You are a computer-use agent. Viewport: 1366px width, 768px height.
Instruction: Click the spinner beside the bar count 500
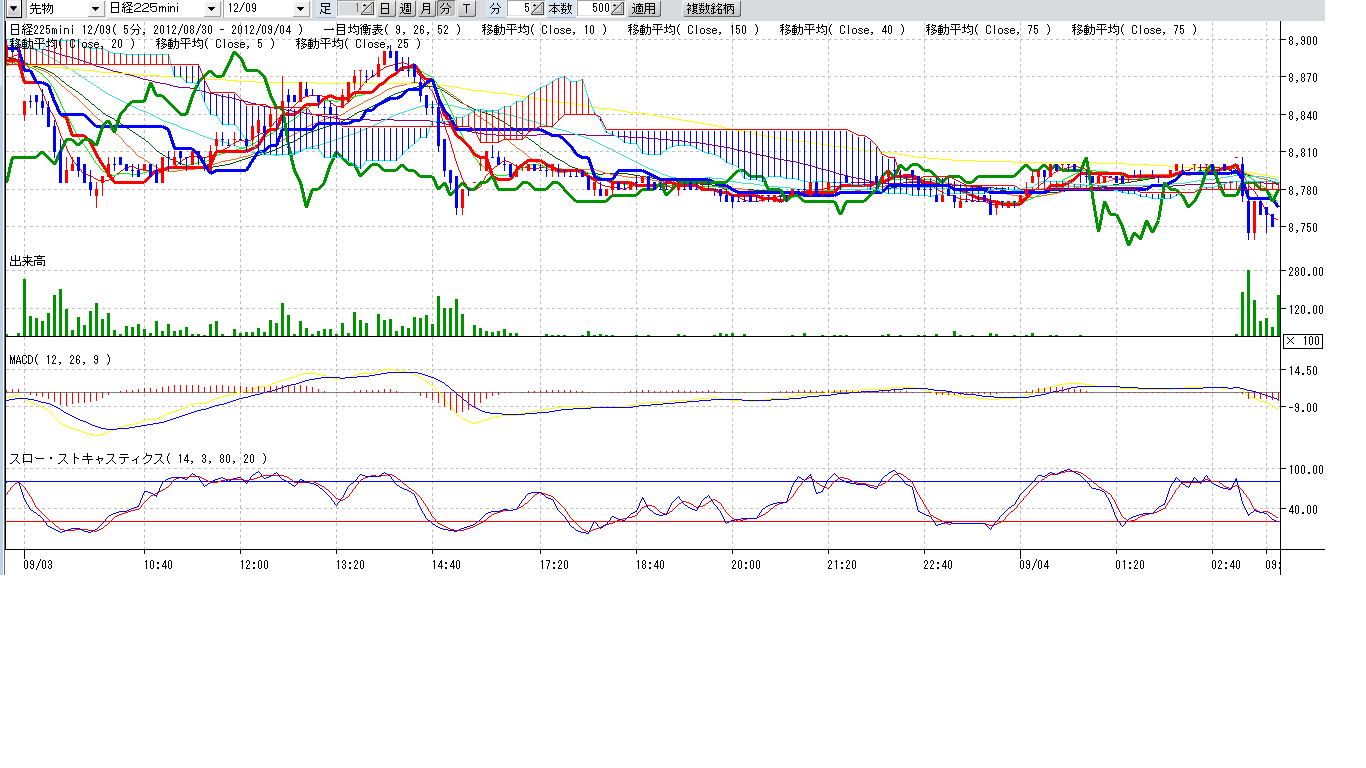(616, 8)
